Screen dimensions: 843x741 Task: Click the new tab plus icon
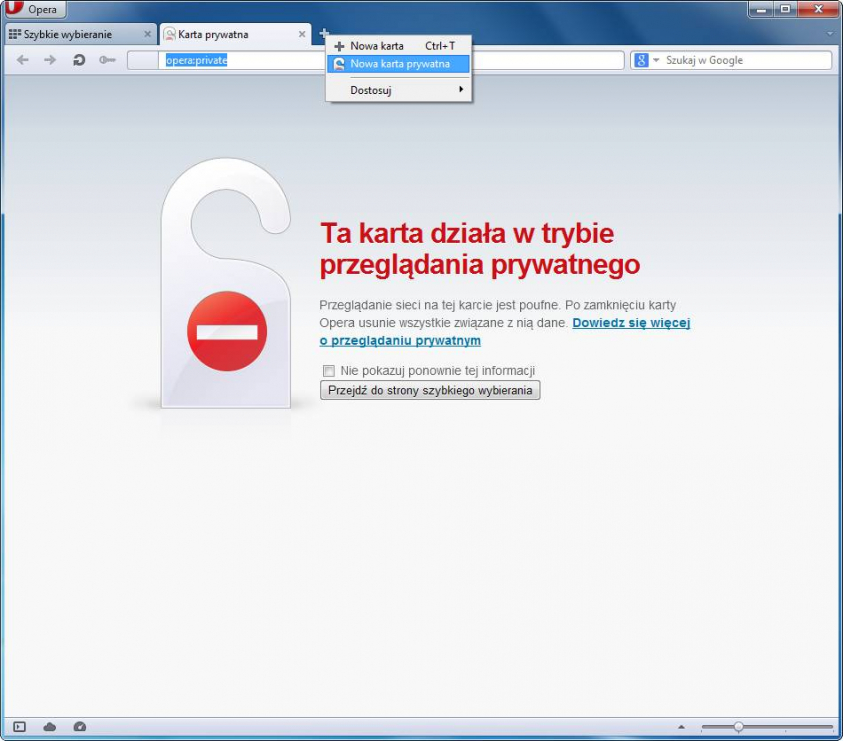[323, 34]
